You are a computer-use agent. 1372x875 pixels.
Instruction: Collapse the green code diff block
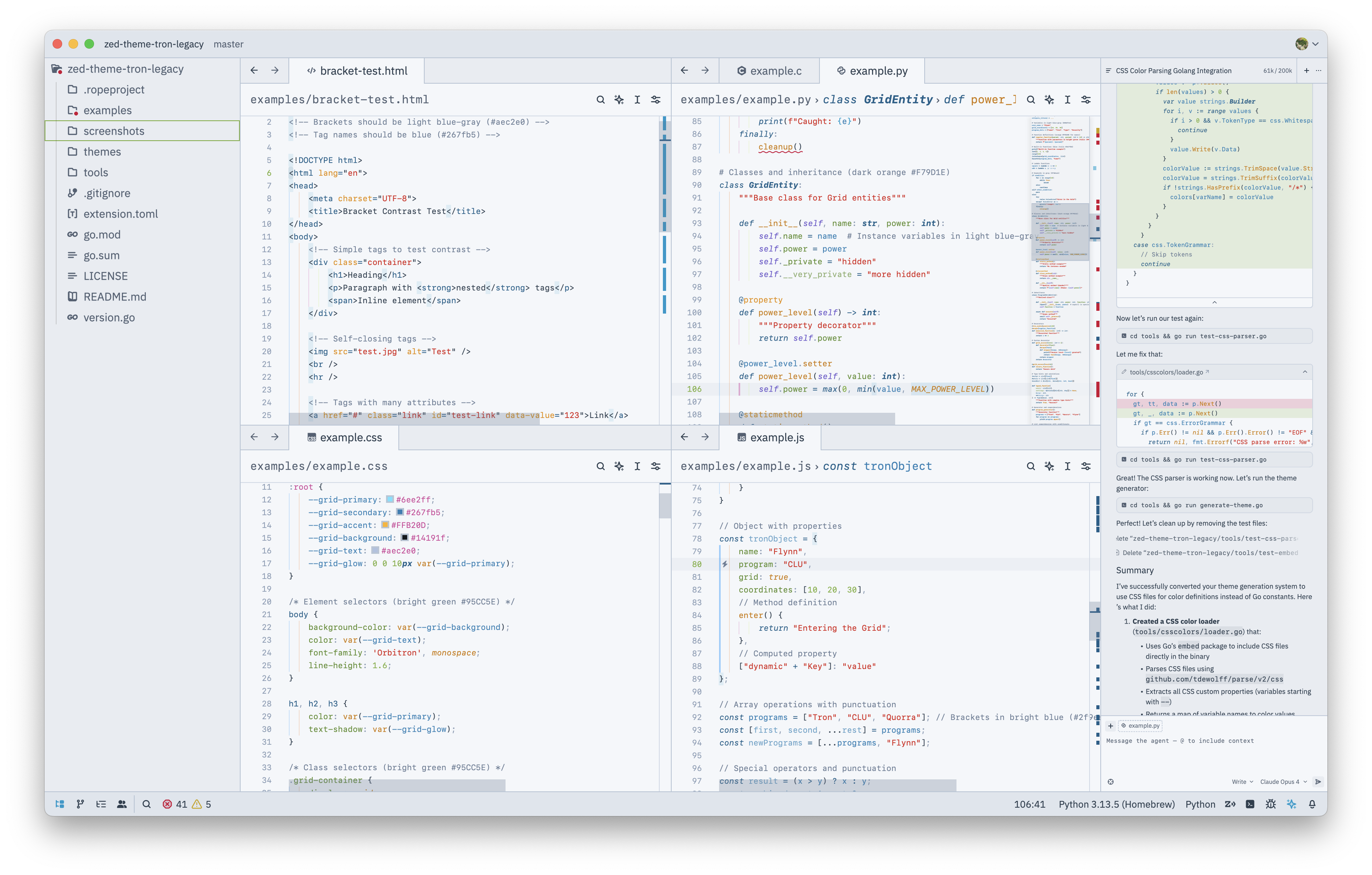coord(1214,302)
